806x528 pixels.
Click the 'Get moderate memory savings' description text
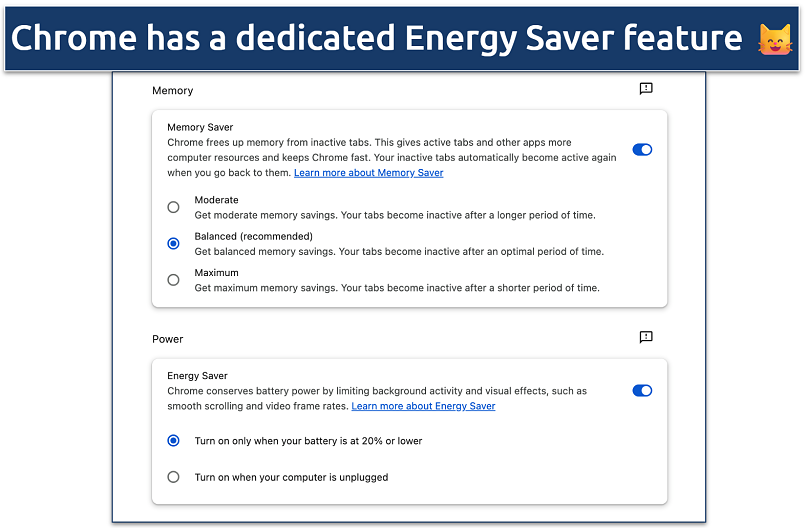click(396, 215)
